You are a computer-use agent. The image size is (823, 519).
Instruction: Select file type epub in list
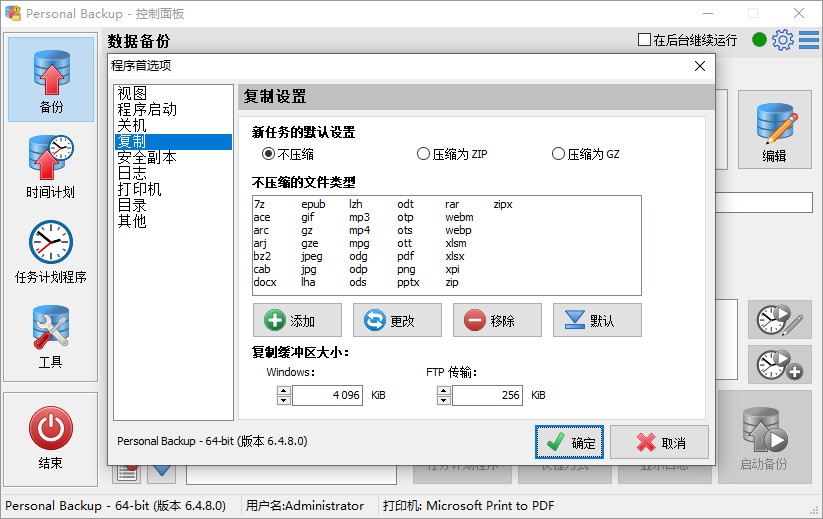click(x=313, y=204)
